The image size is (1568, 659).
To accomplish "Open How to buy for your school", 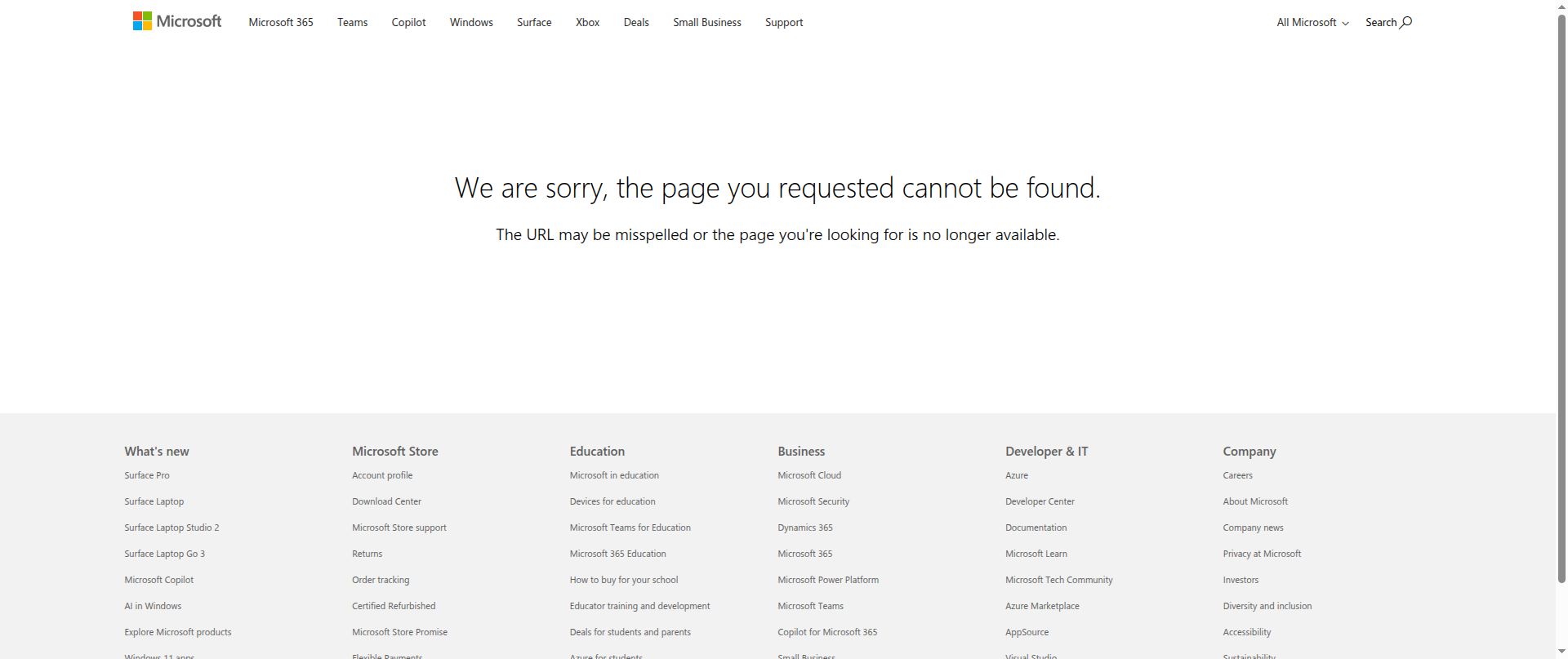I will [x=624, y=580].
